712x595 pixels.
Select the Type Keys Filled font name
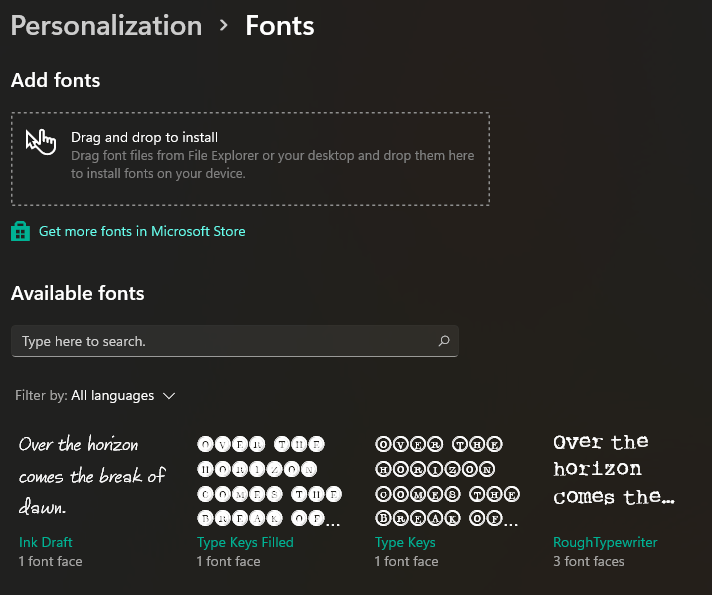pyautogui.click(x=246, y=542)
